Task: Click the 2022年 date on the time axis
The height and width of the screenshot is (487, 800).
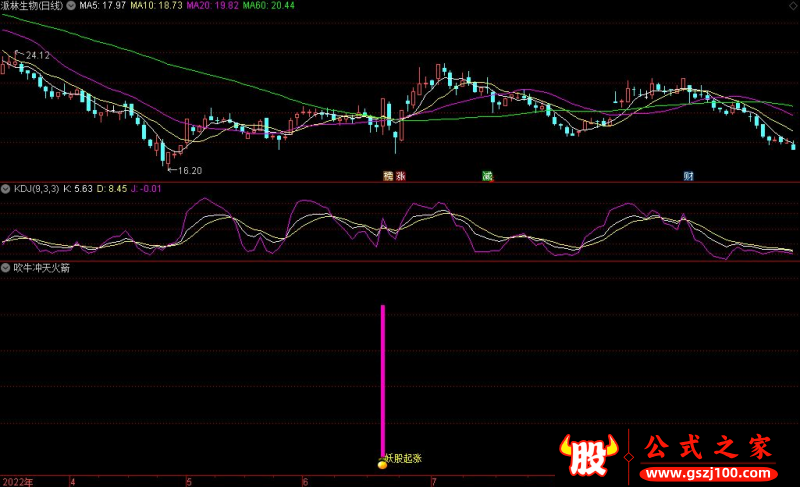Action: point(16,481)
